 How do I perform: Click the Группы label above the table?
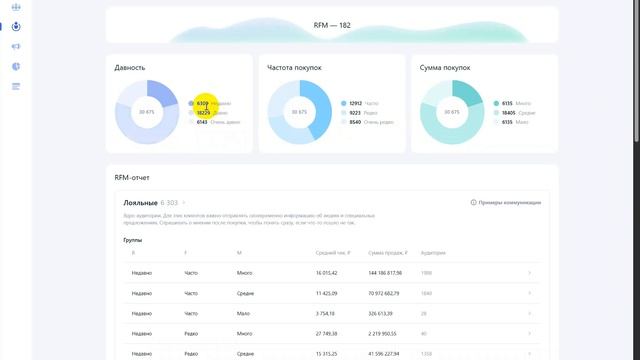tap(133, 240)
